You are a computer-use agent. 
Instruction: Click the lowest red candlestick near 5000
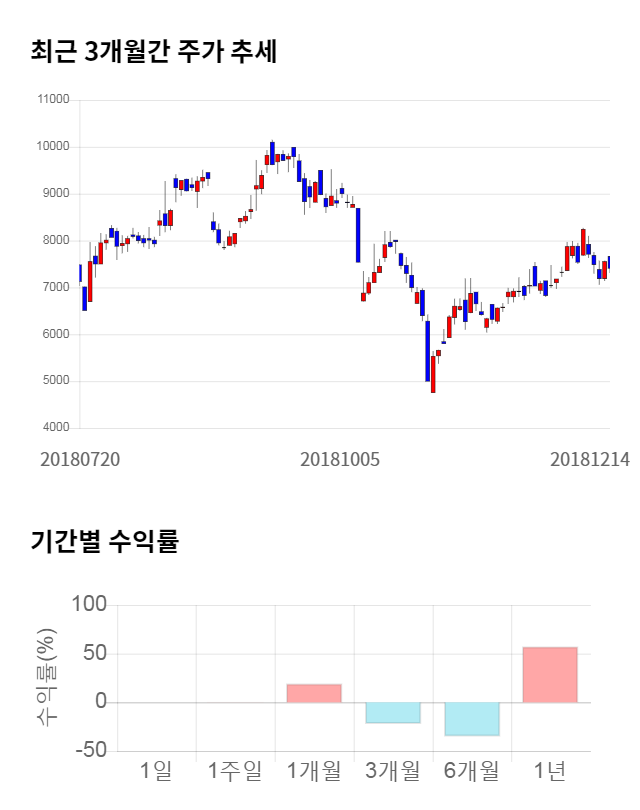click(x=433, y=374)
